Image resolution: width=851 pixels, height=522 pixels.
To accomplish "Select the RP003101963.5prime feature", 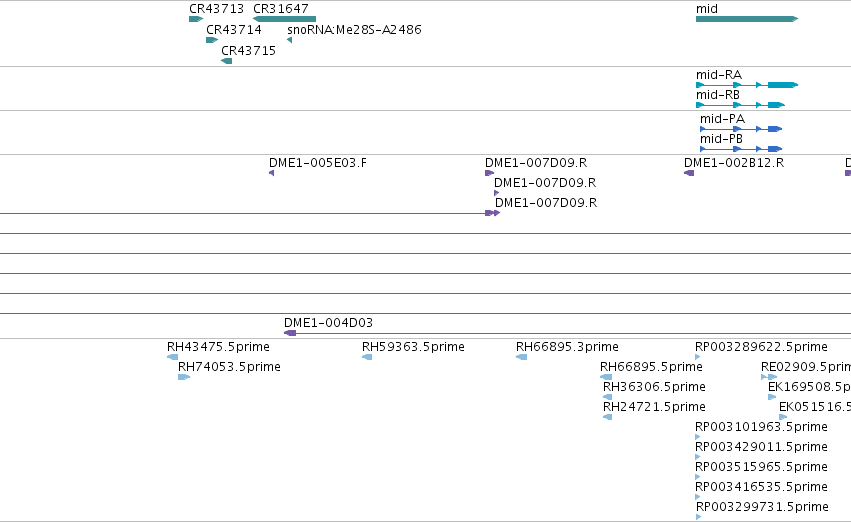I will click(x=697, y=436).
